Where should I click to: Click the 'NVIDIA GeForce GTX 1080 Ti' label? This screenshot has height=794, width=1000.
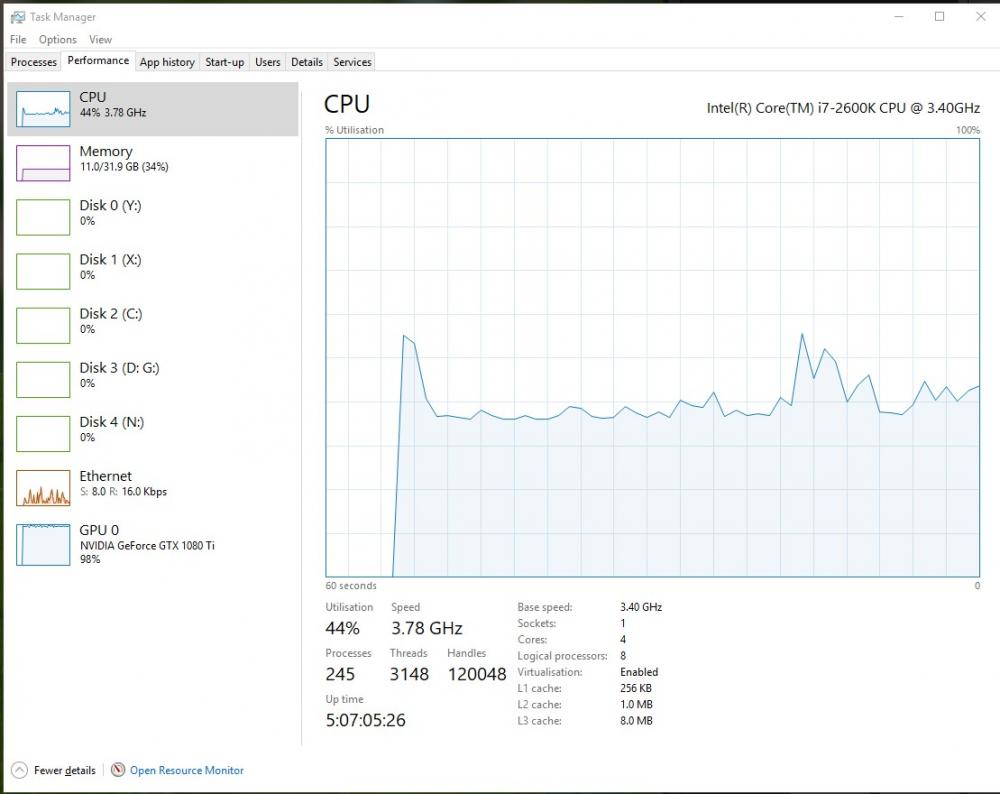tap(147, 546)
